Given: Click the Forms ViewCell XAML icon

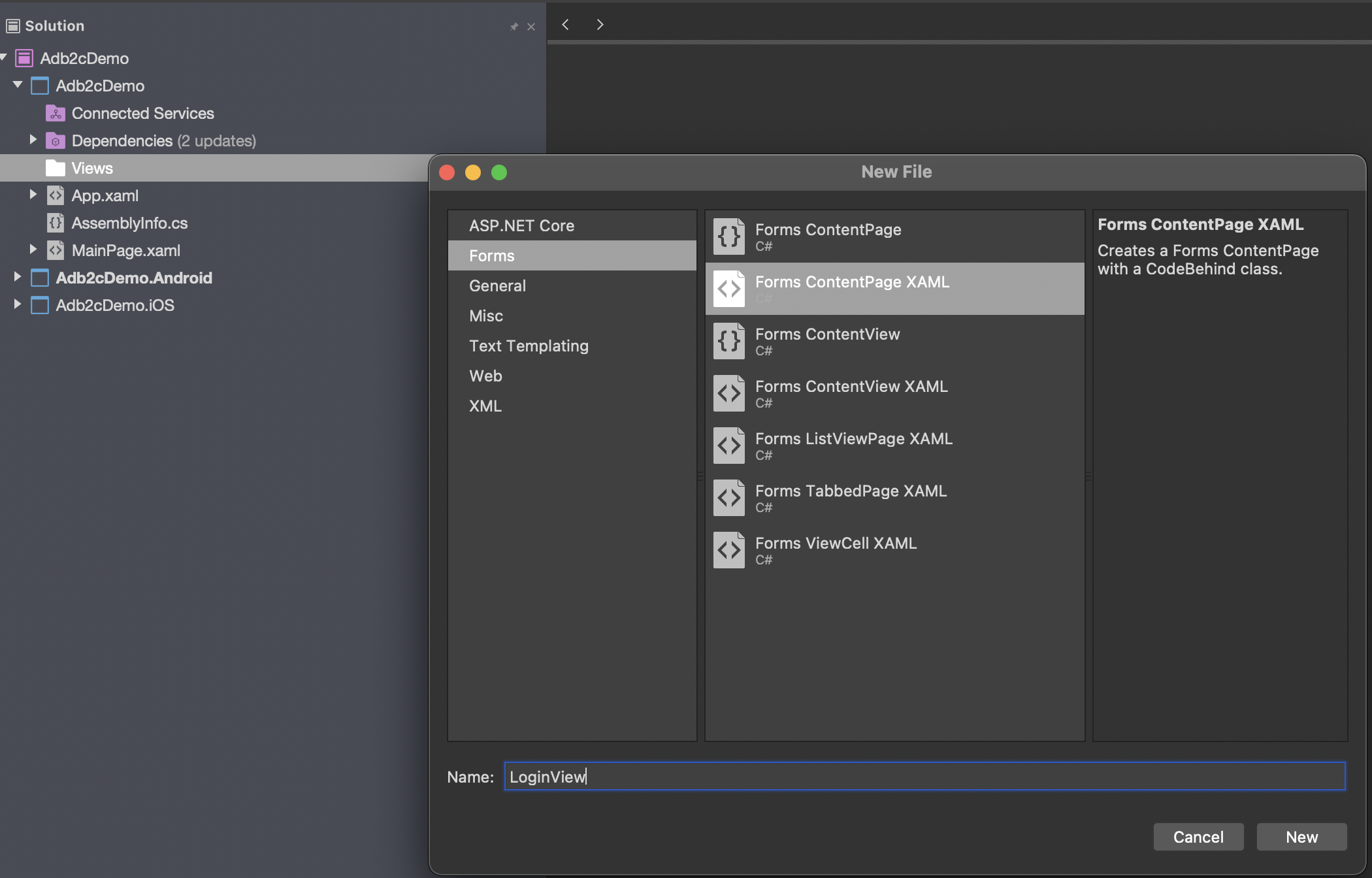Looking at the screenshot, I should 728,550.
